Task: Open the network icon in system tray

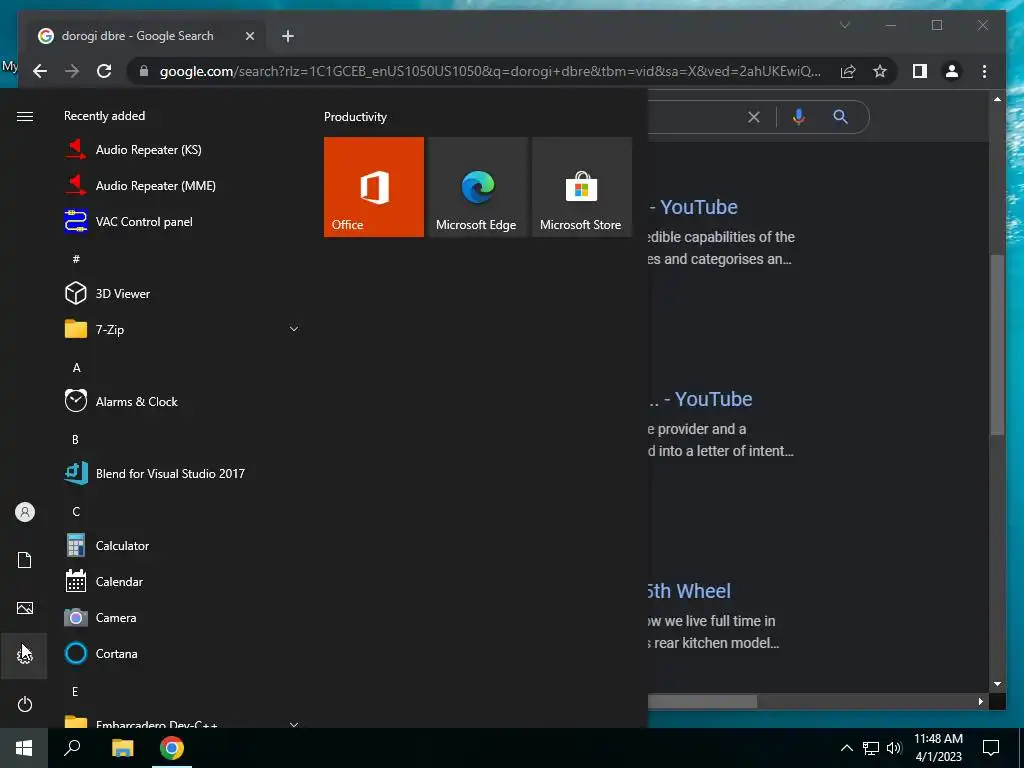Action: click(x=871, y=748)
